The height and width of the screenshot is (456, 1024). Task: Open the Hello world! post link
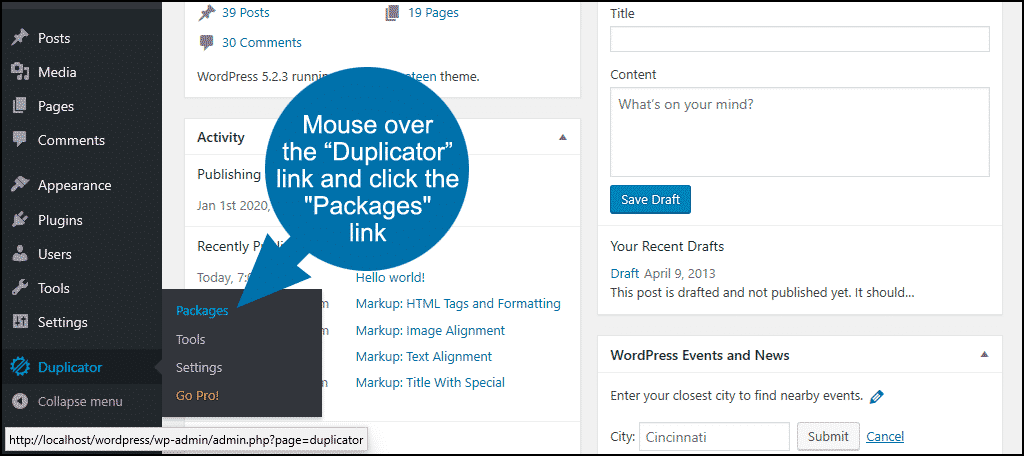(390, 278)
